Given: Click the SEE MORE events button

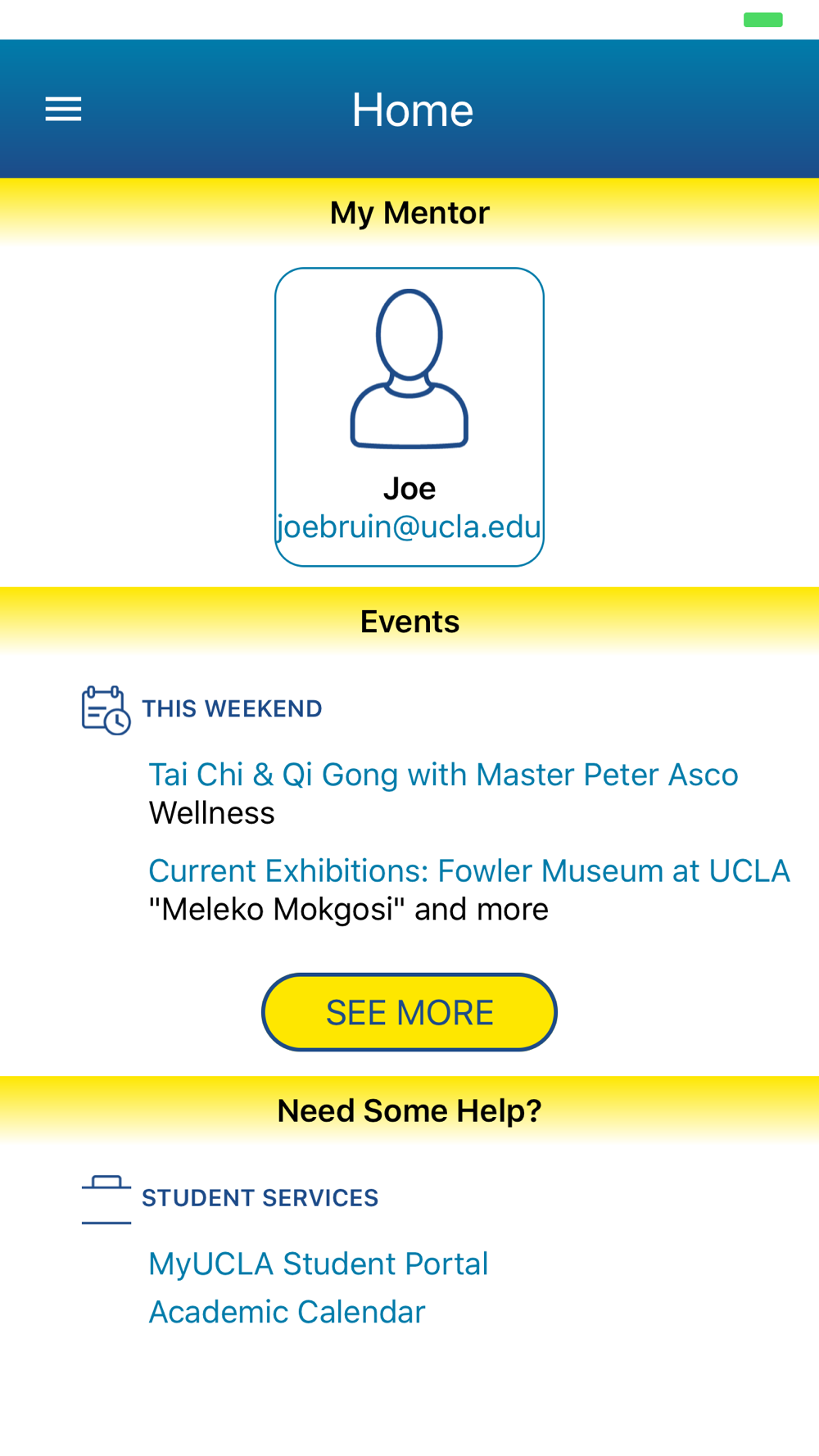Looking at the screenshot, I should coord(409,1012).
